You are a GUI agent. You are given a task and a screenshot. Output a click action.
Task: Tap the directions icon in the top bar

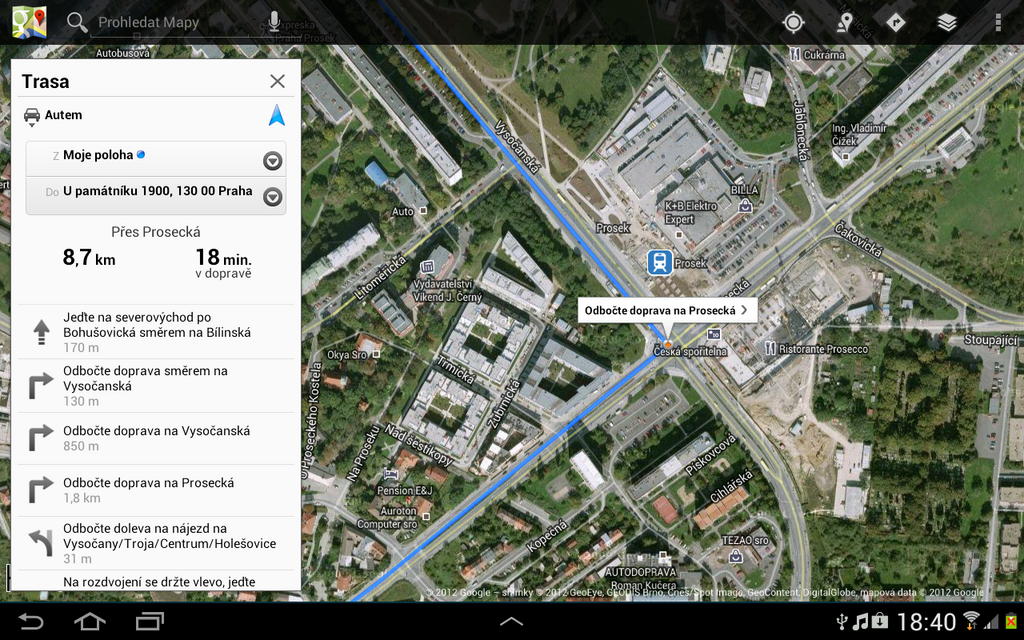pos(895,21)
